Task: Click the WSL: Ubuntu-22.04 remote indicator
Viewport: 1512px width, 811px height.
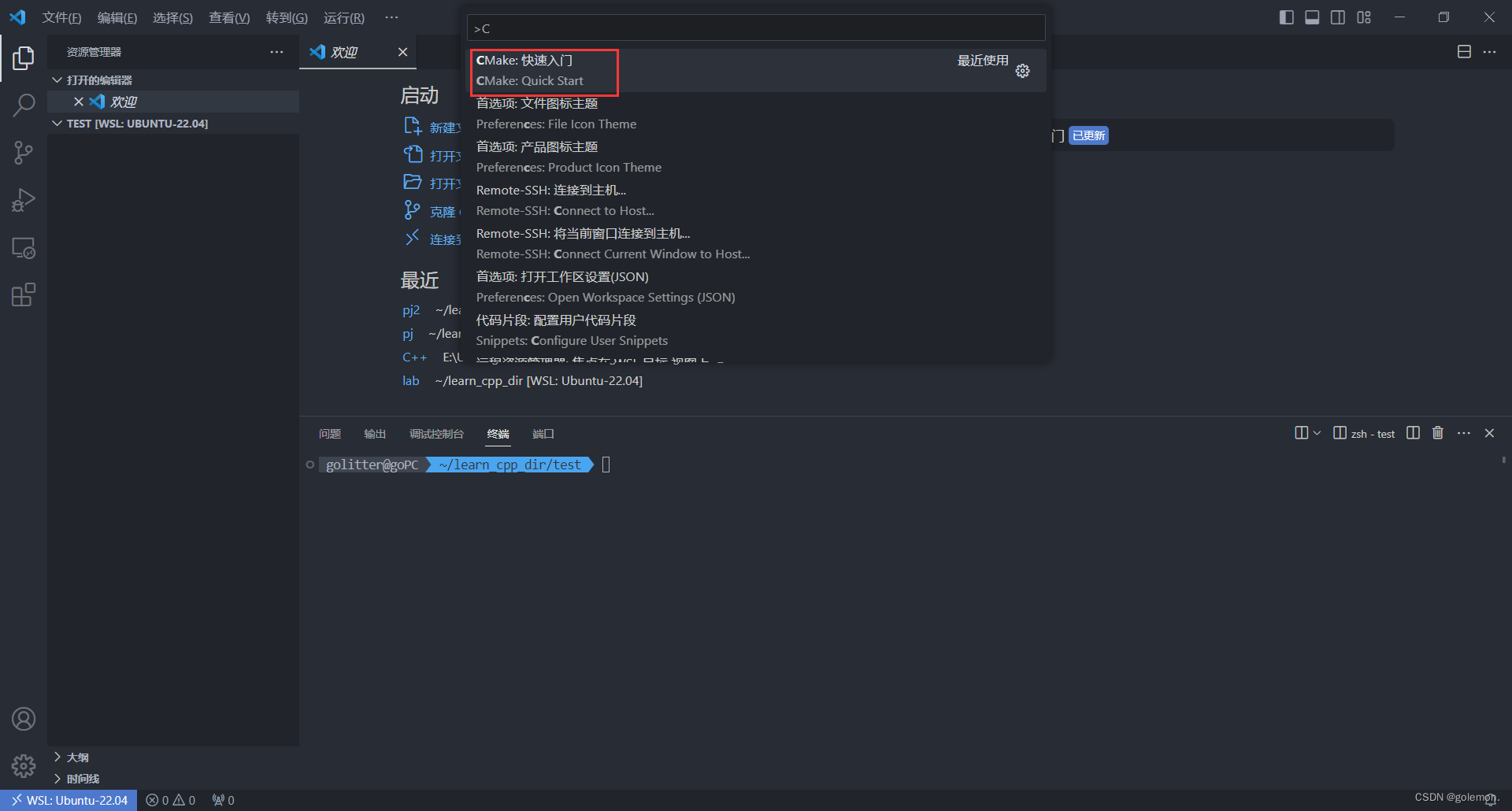Action: click(69, 800)
